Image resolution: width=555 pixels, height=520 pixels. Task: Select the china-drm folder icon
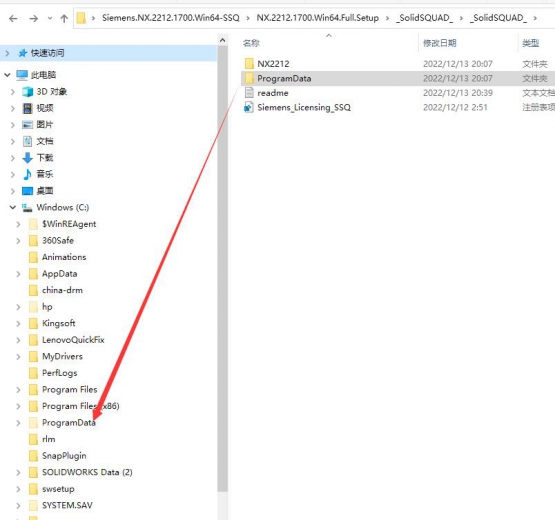33,290
